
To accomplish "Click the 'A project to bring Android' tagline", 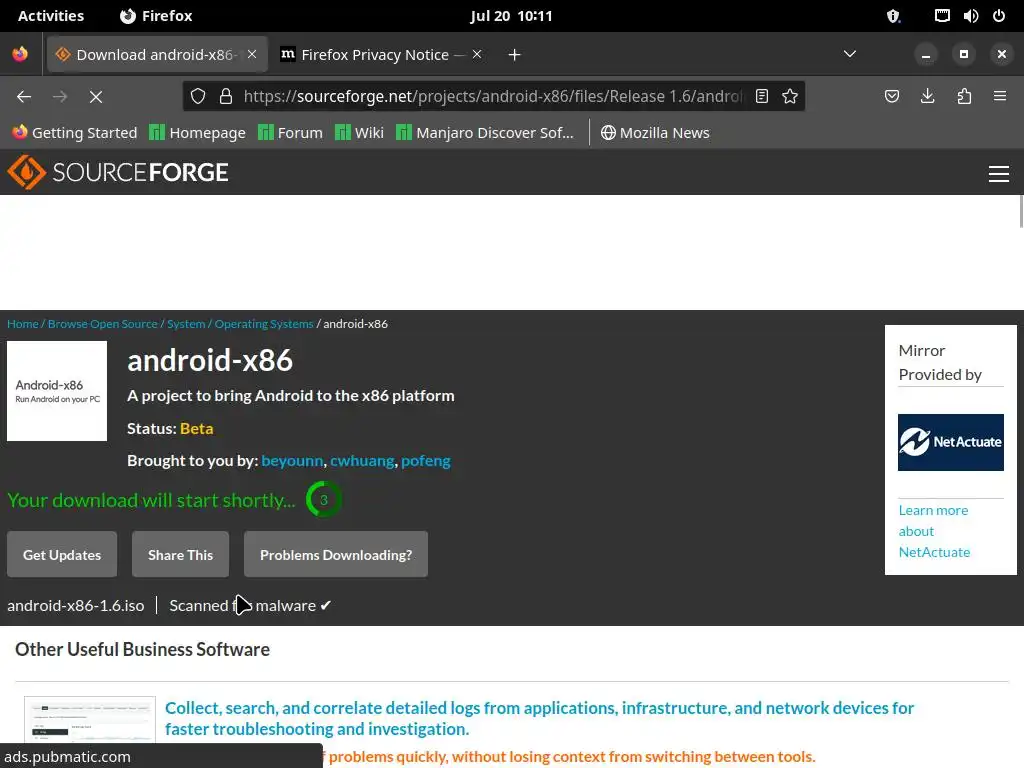I will coord(291,396).
